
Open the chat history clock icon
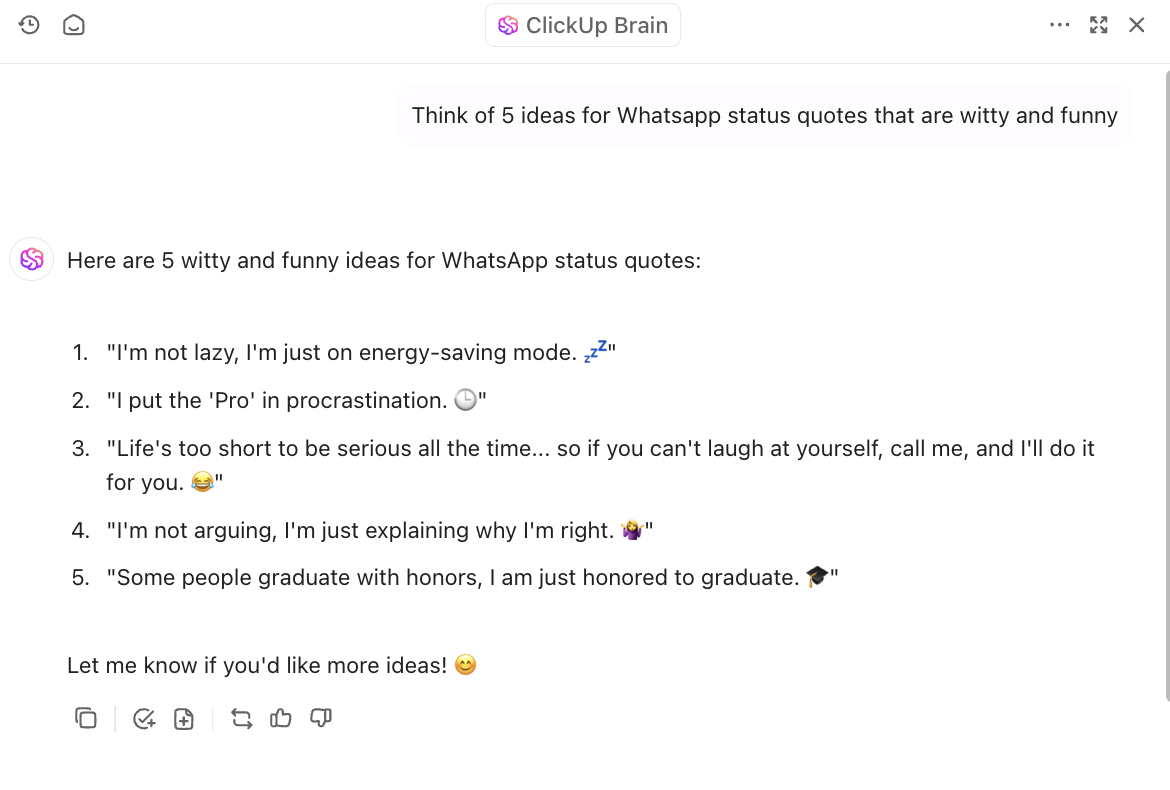pyautogui.click(x=29, y=25)
